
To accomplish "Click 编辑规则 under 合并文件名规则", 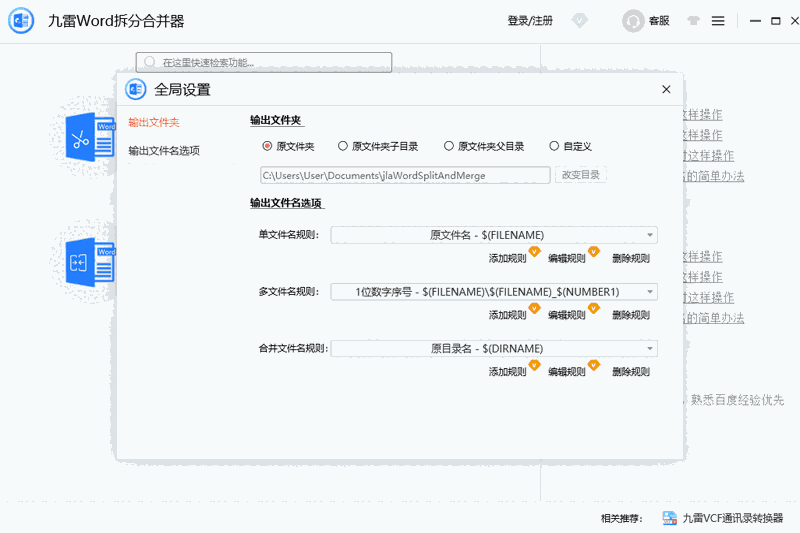I will click(x=566, y=372).
